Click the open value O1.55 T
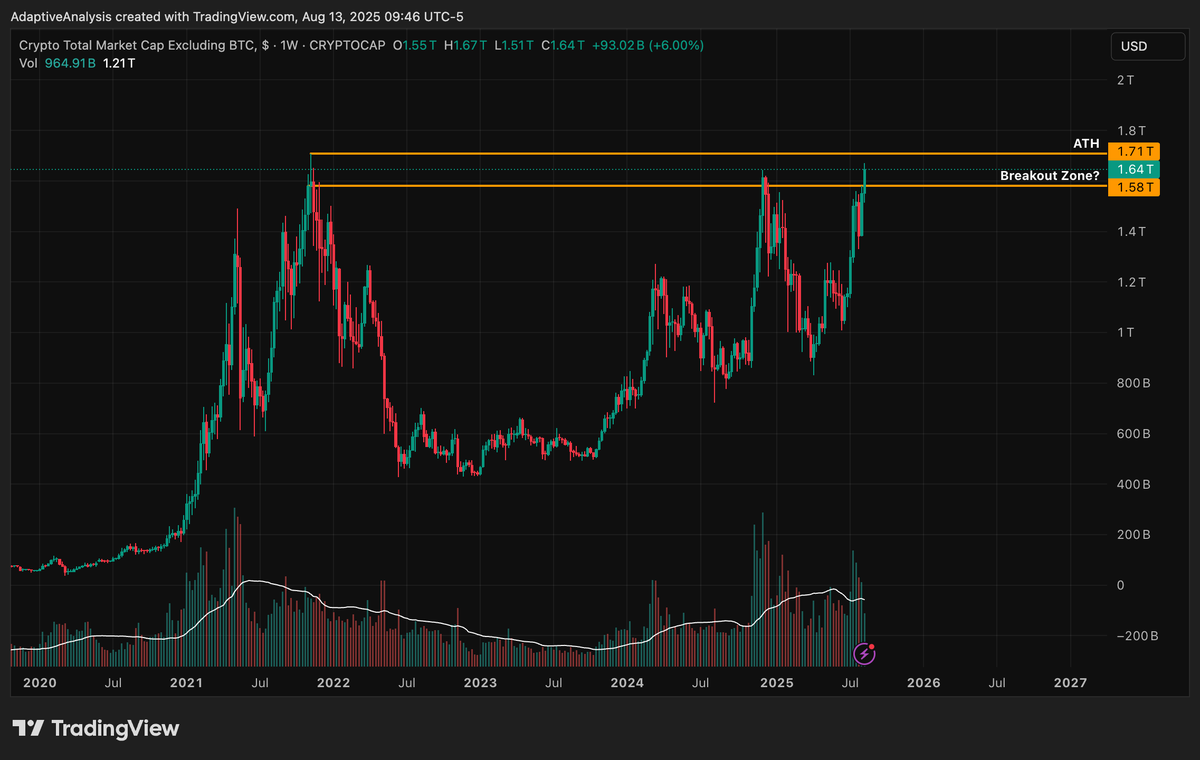Viewport: 1200px width, 760px height. tap(414, 45)
